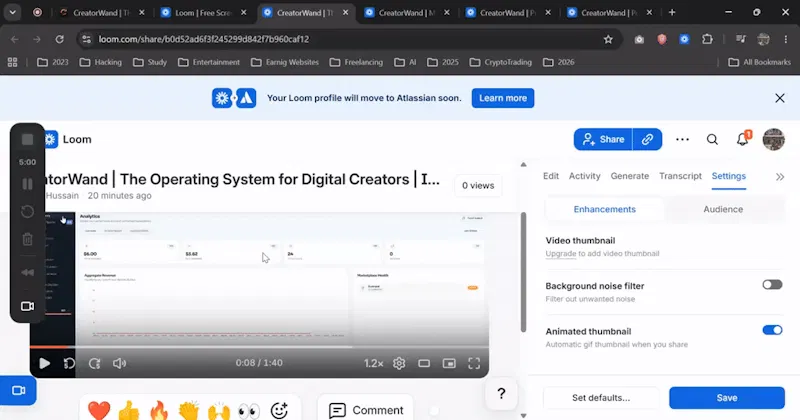Open the Loom search icon
Image resolution: width=800 pixels, height=420 pixels.
[712, 139]
